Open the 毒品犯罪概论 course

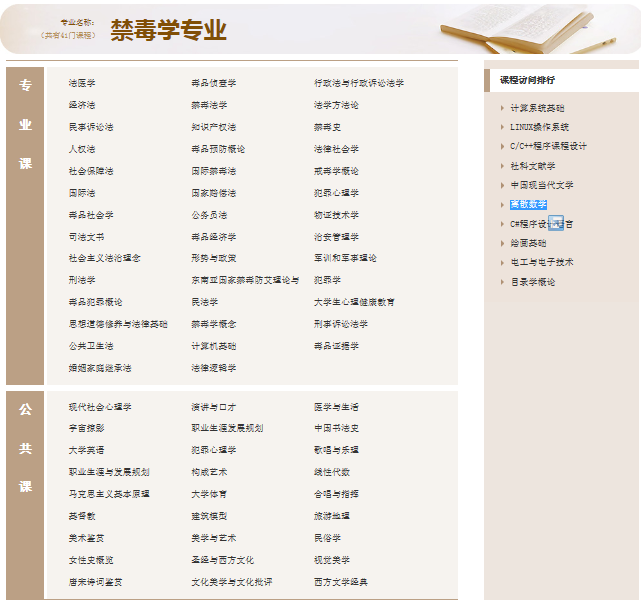point(95,302)
